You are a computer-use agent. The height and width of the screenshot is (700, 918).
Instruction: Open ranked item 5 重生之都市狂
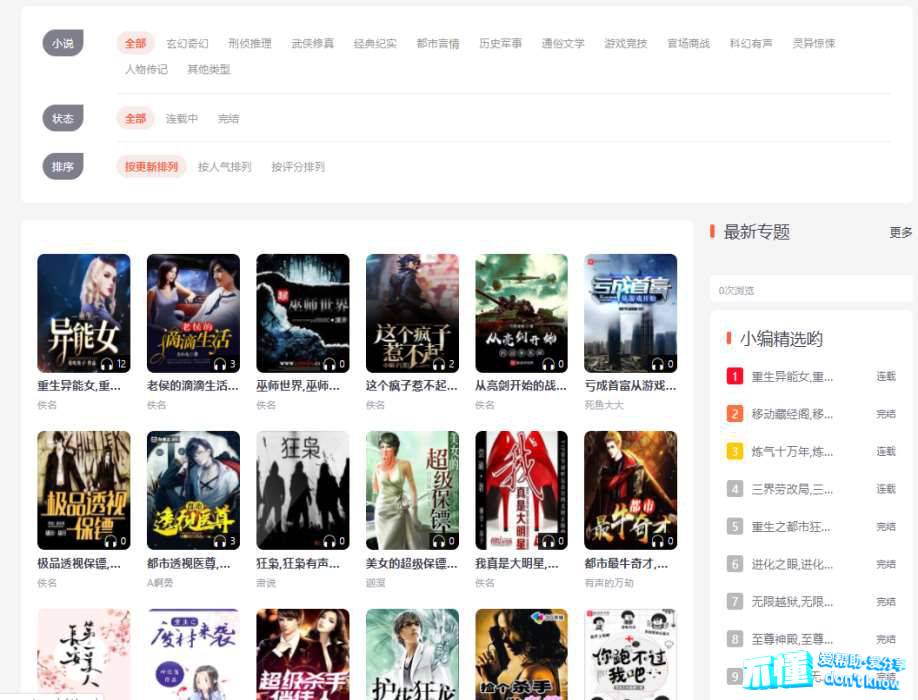[x=791, y=527]
